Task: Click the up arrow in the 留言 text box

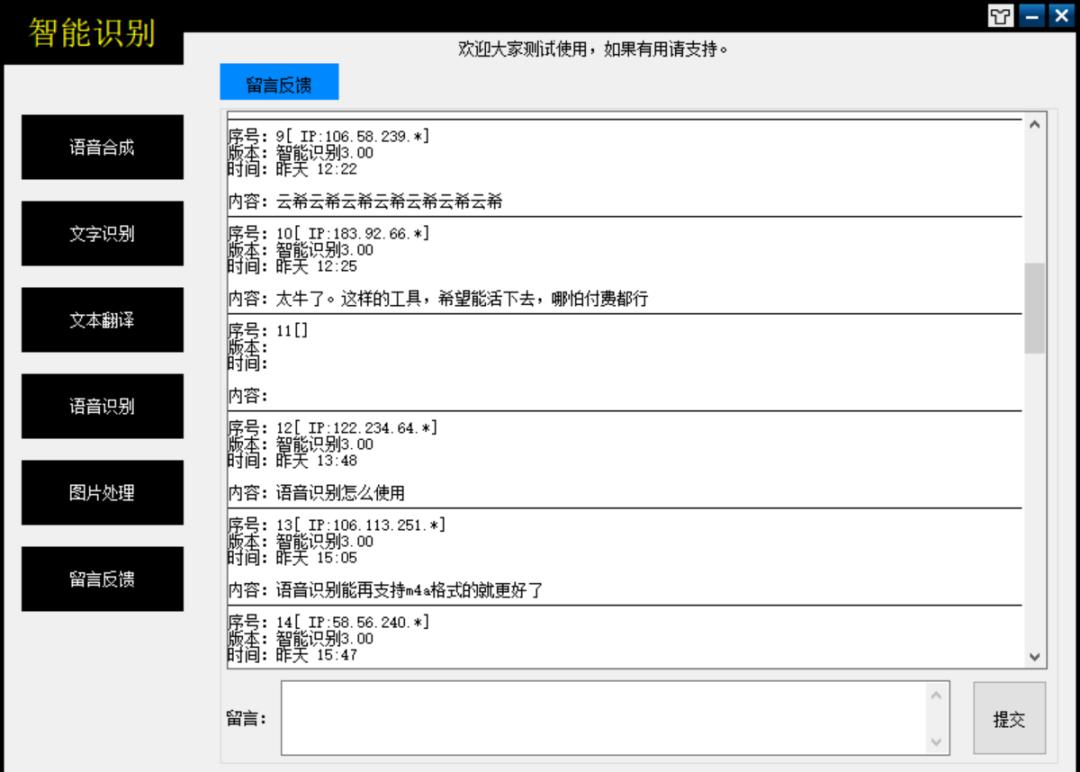Action: pos(934,695)
